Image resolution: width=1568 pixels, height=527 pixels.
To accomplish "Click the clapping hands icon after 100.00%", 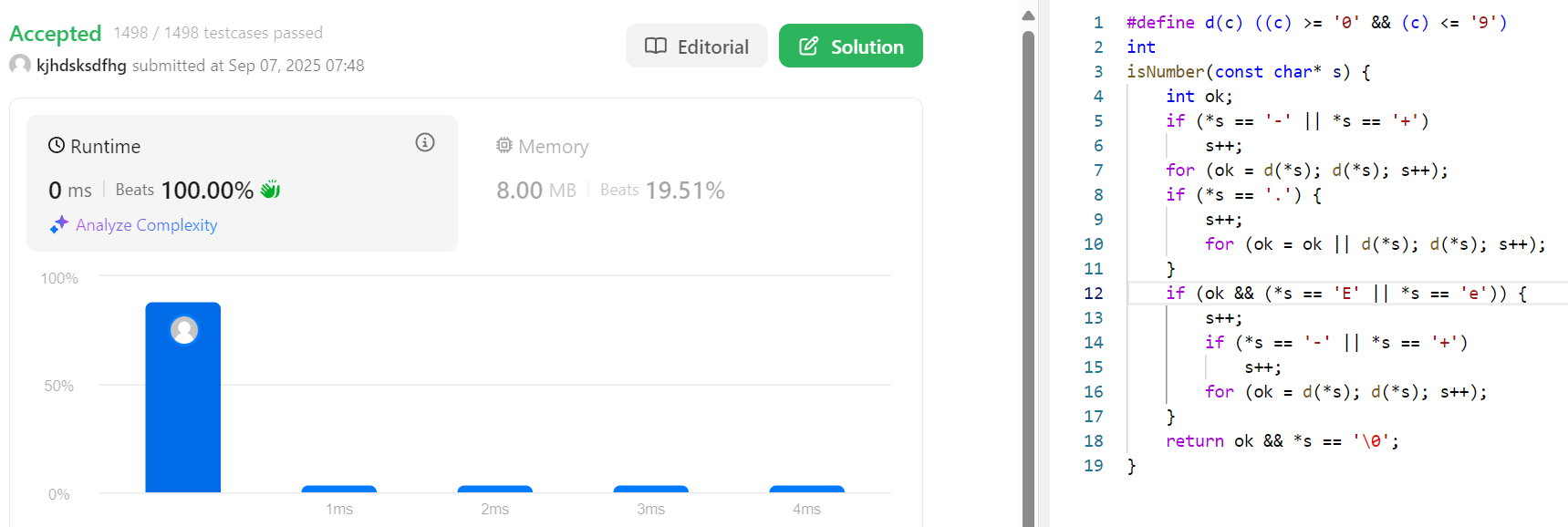I will 270,190.
